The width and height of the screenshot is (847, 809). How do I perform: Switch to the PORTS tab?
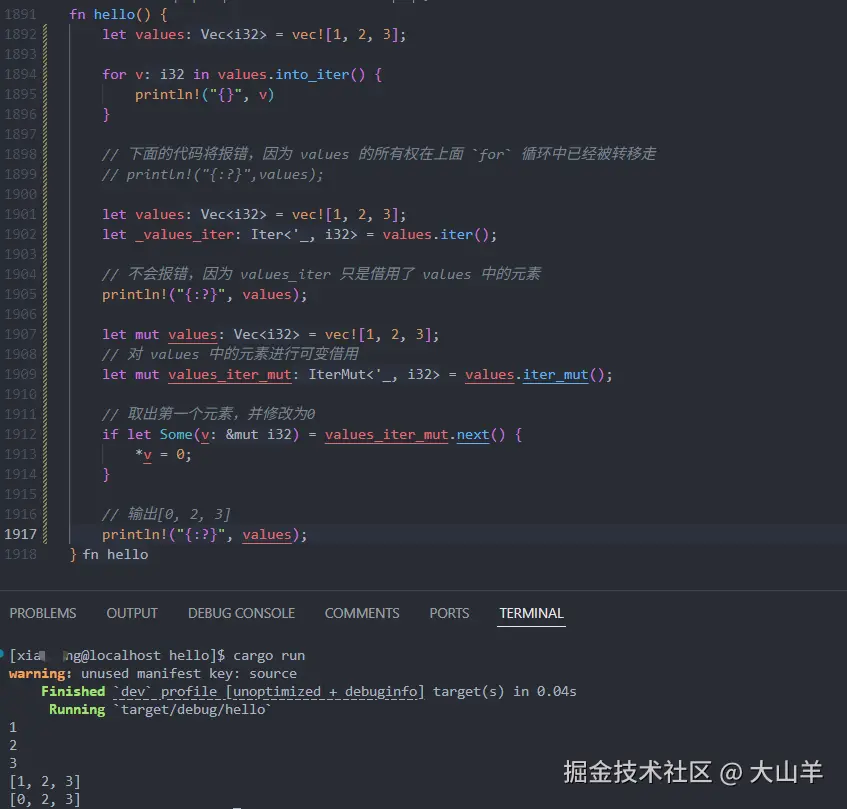(448, 613)
